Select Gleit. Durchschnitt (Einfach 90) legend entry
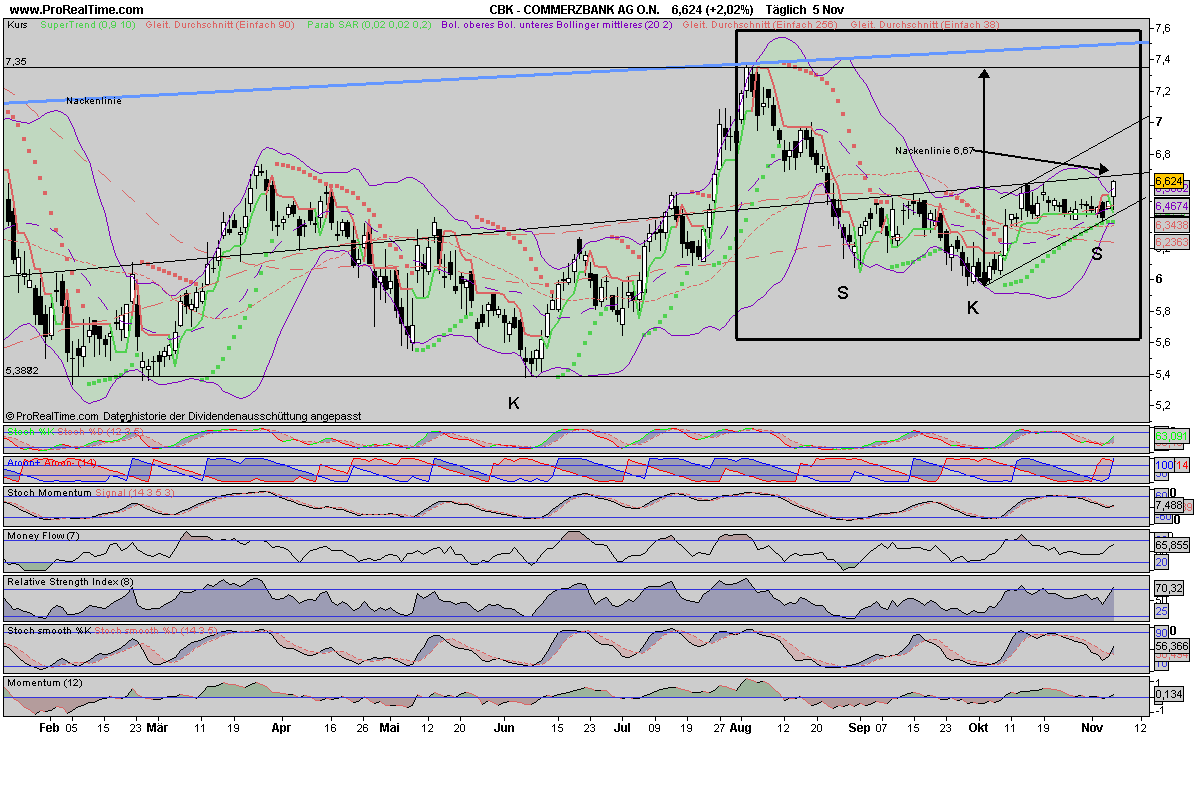This screenshot has height=800, width=1200. (x=220, y=23)
